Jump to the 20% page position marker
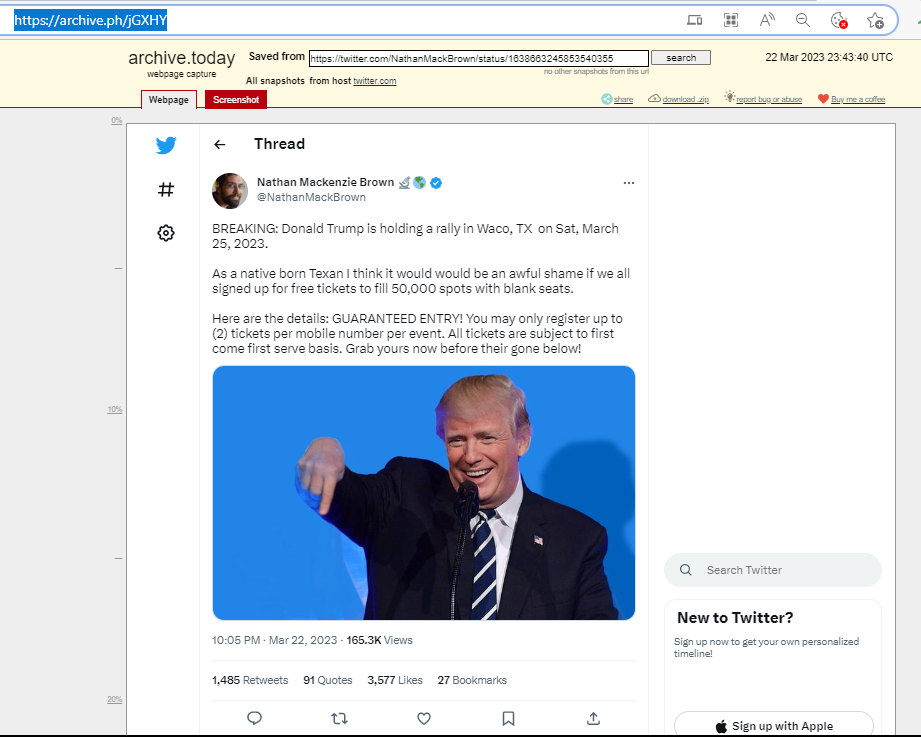921x737 pixels. pyautogui.click(x=115, y=699)
